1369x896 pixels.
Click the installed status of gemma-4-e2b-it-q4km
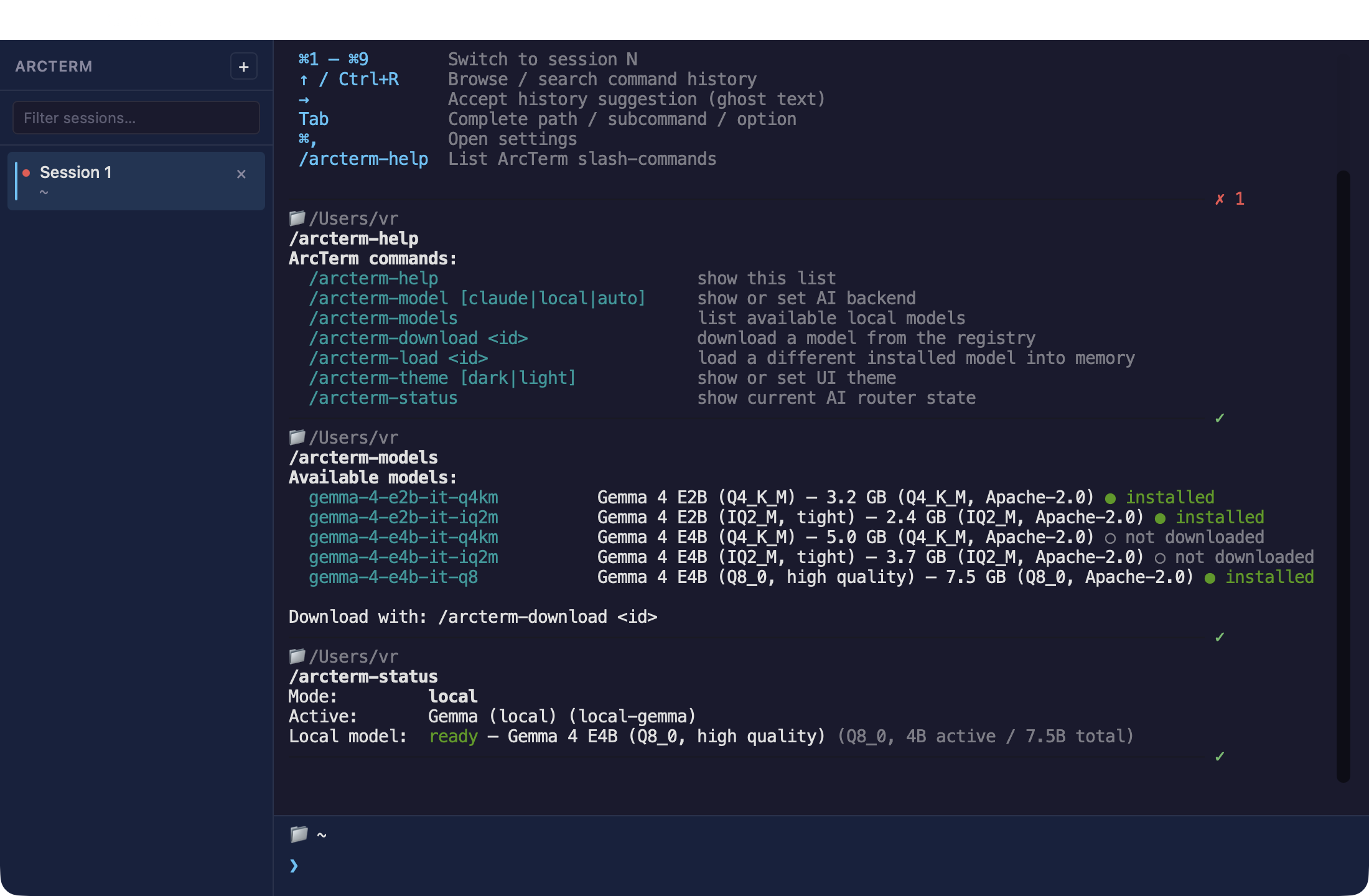[1160, 498]
